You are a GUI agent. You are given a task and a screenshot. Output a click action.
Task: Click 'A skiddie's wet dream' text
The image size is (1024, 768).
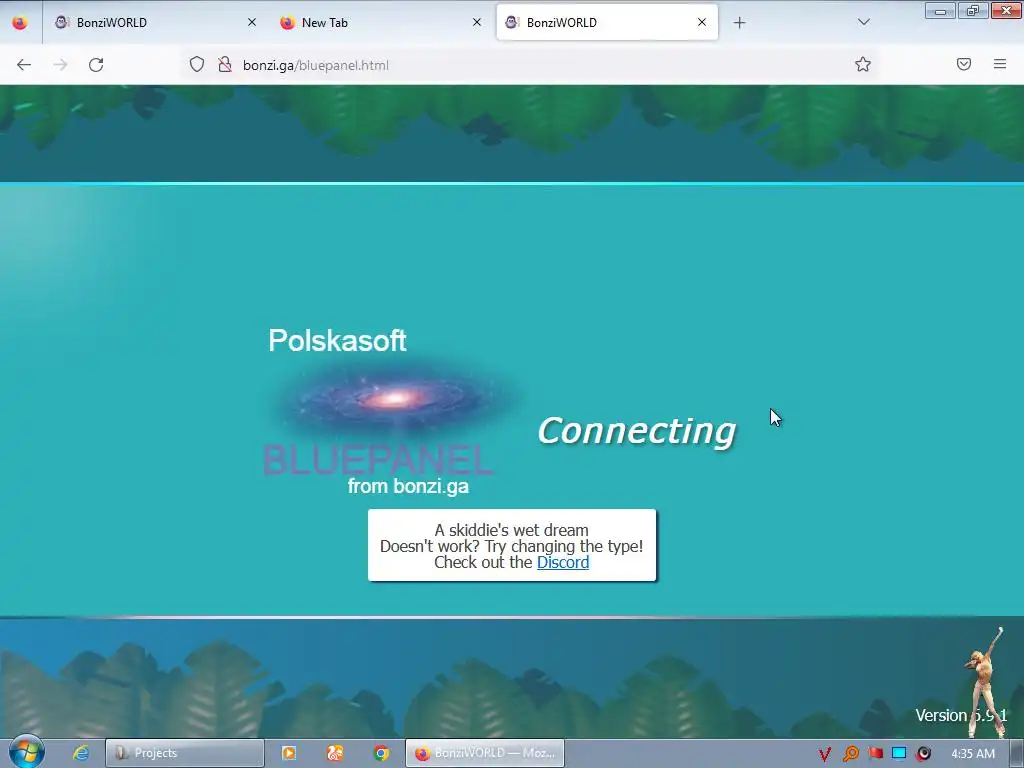click(x=511, y=530)
